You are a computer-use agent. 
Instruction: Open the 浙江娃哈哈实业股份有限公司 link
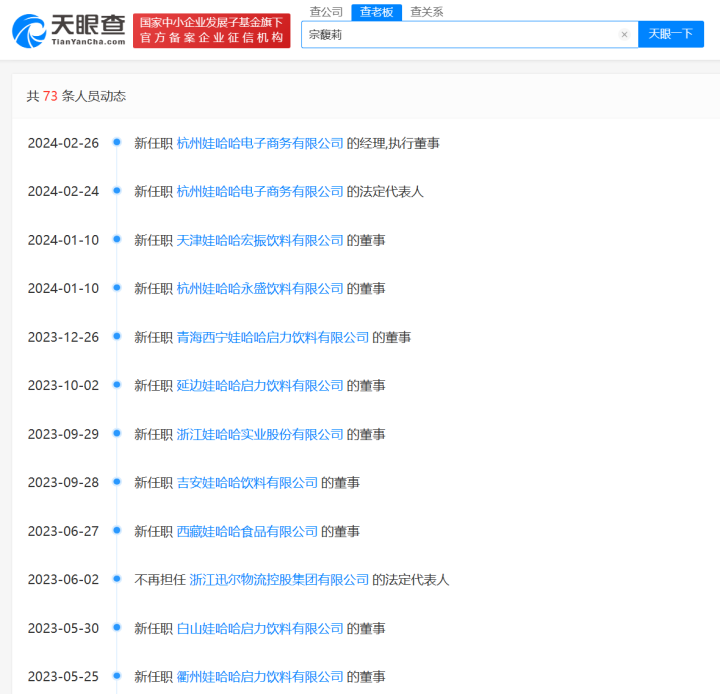[x=260, y=434]
